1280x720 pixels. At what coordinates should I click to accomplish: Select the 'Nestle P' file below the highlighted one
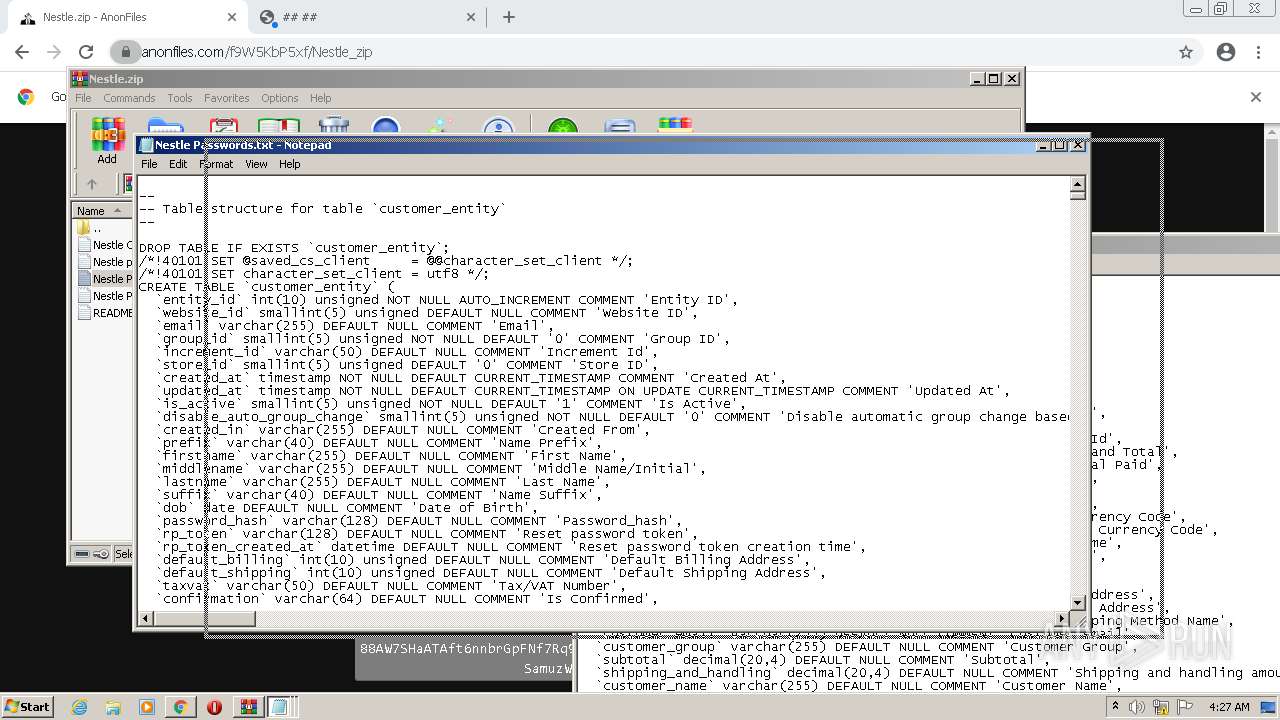click(x=104, y=296)
